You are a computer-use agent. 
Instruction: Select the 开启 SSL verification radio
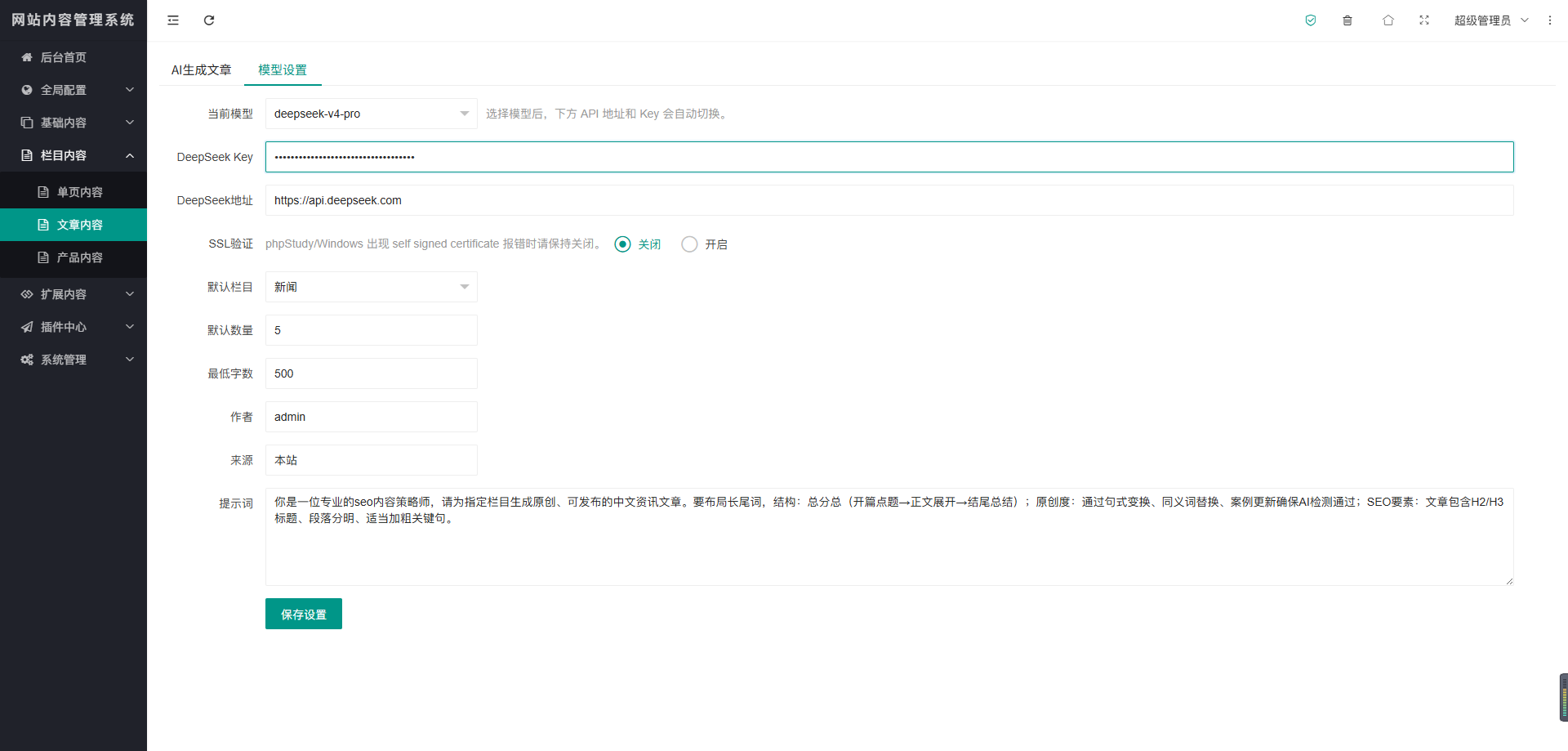689,244
